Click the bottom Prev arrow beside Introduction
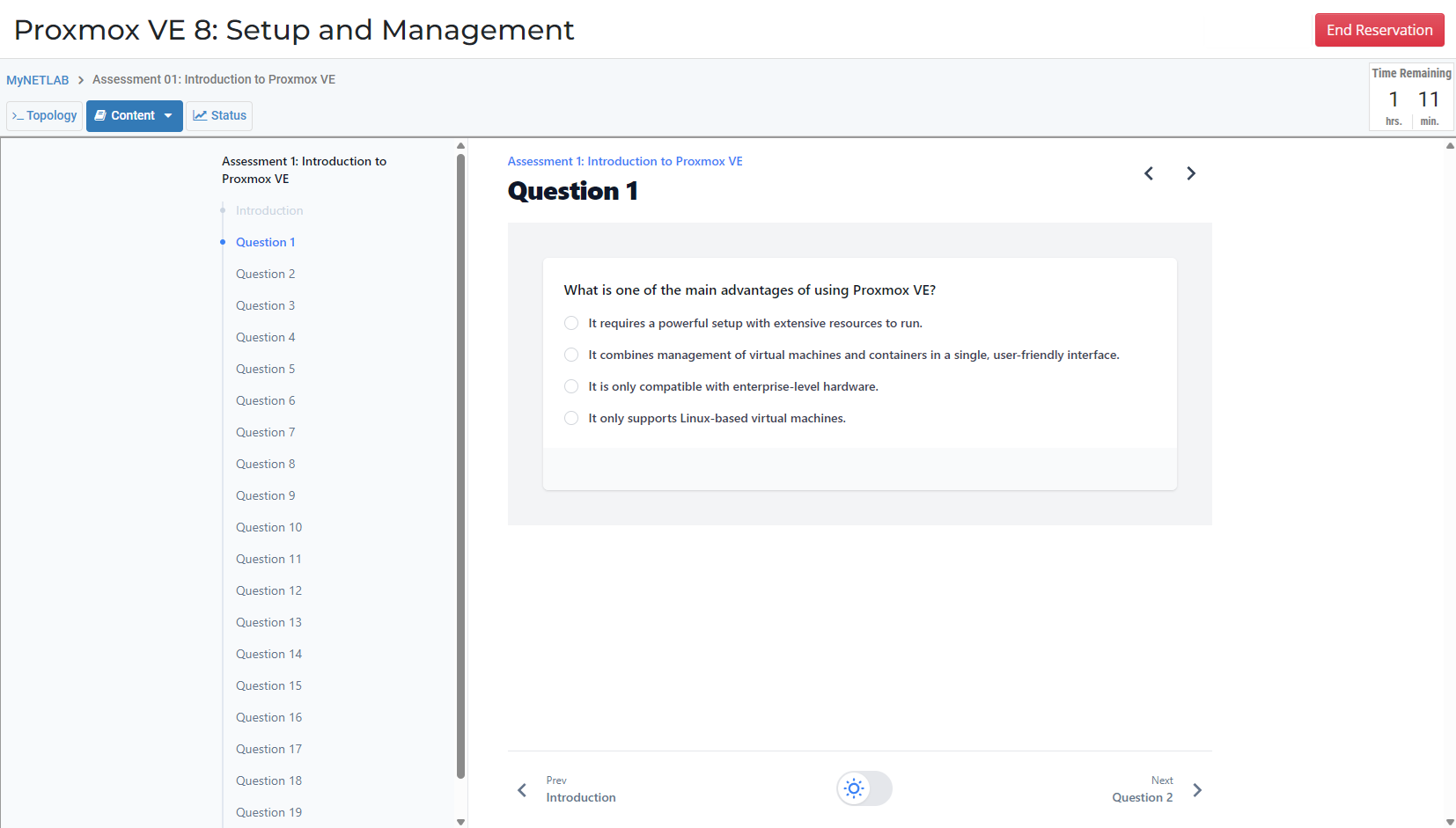This screenshot has height=828, width=1456. tap(522, 790)
